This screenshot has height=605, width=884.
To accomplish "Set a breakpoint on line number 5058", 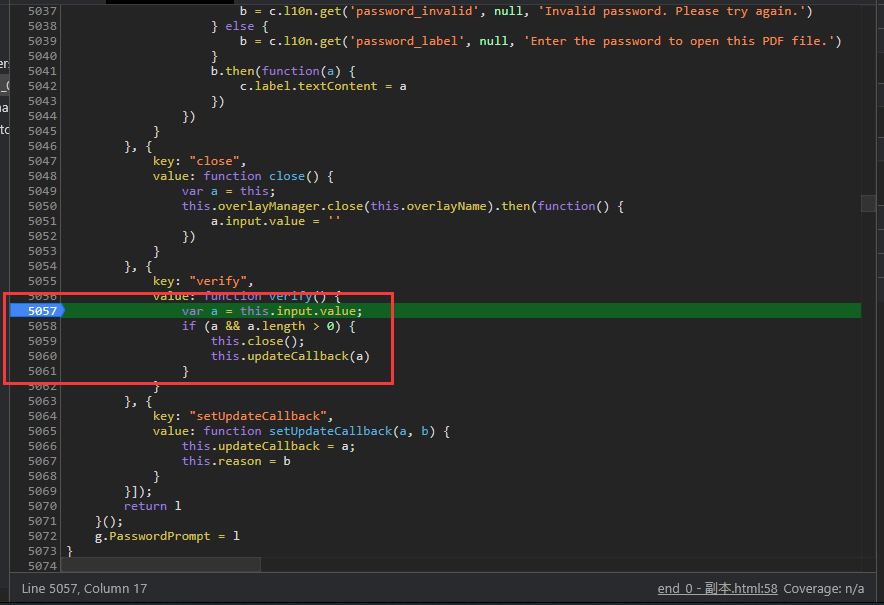I will pyautogui.click(x=42, y=326).
